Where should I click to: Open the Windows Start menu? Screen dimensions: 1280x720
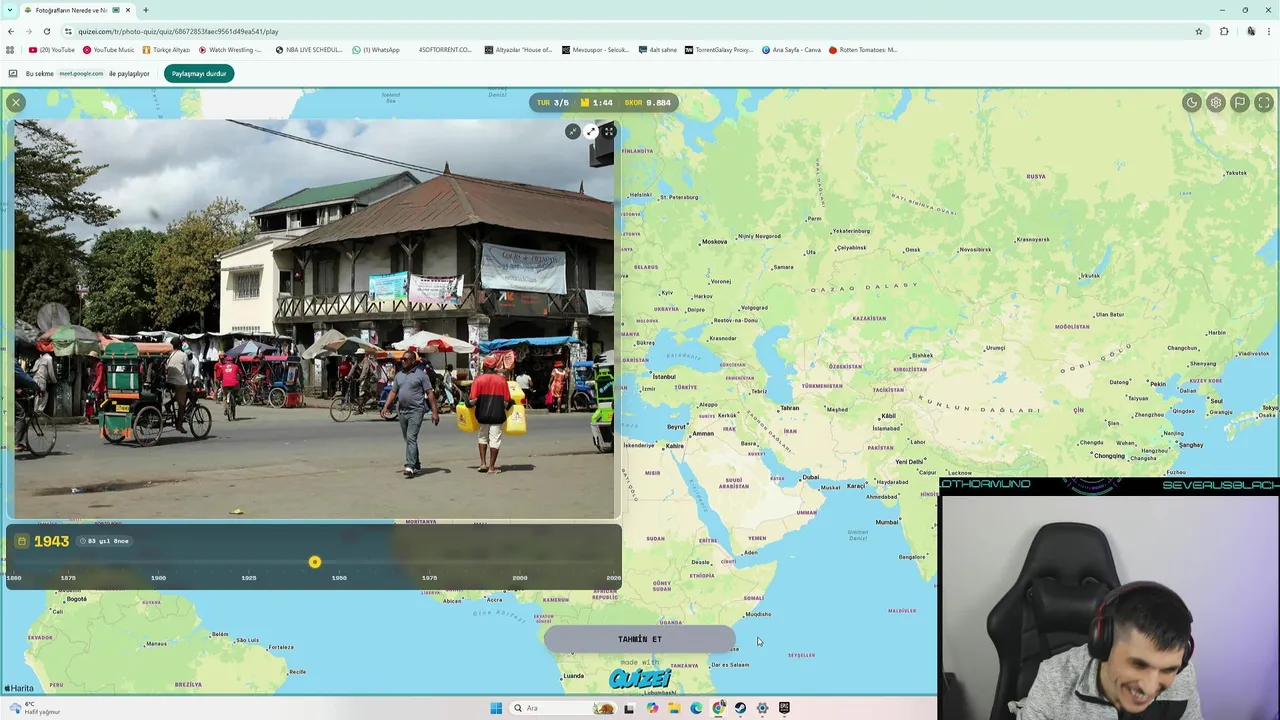(x=496, y=708)
